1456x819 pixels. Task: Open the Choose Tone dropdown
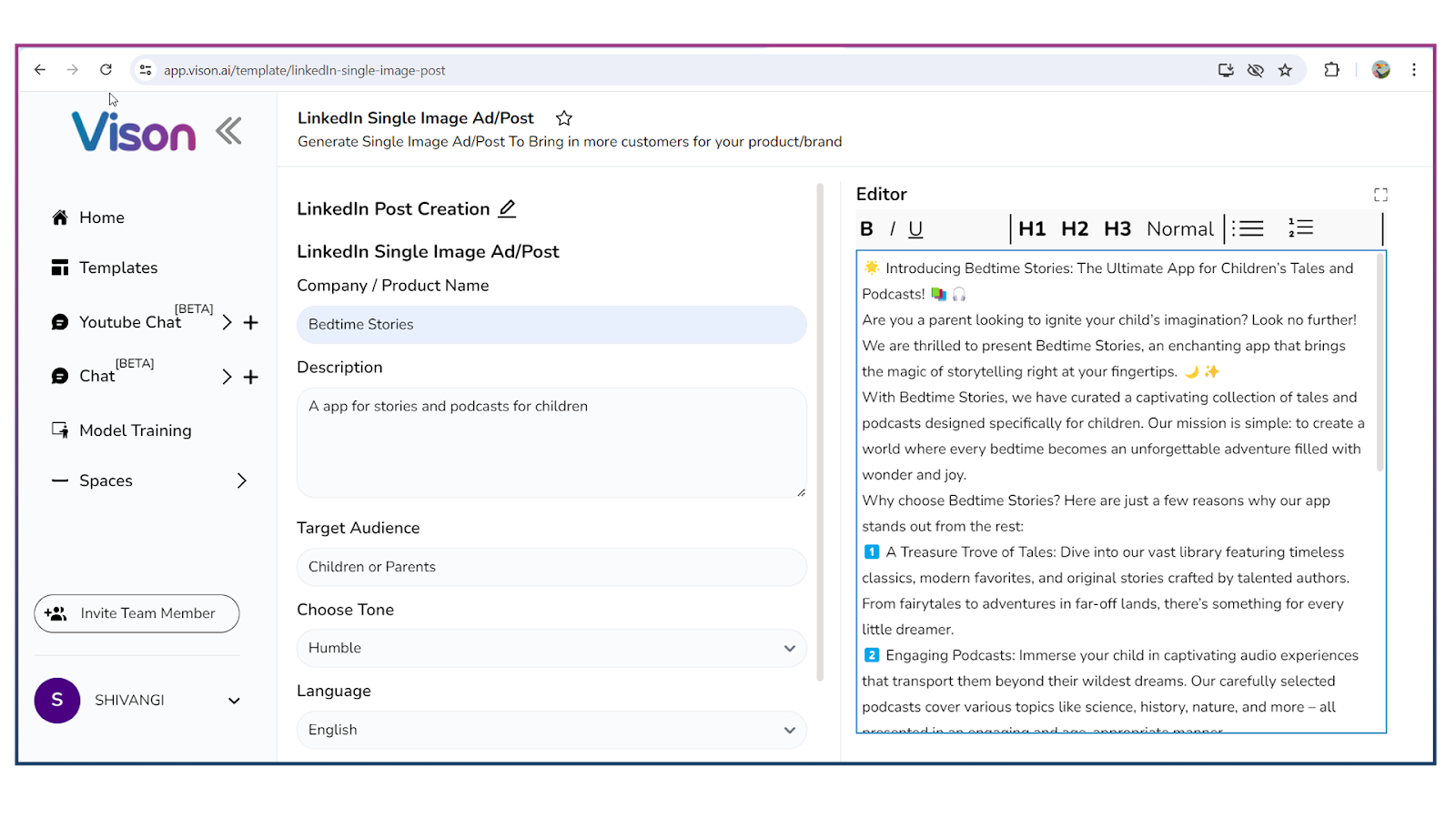point(551,648)
